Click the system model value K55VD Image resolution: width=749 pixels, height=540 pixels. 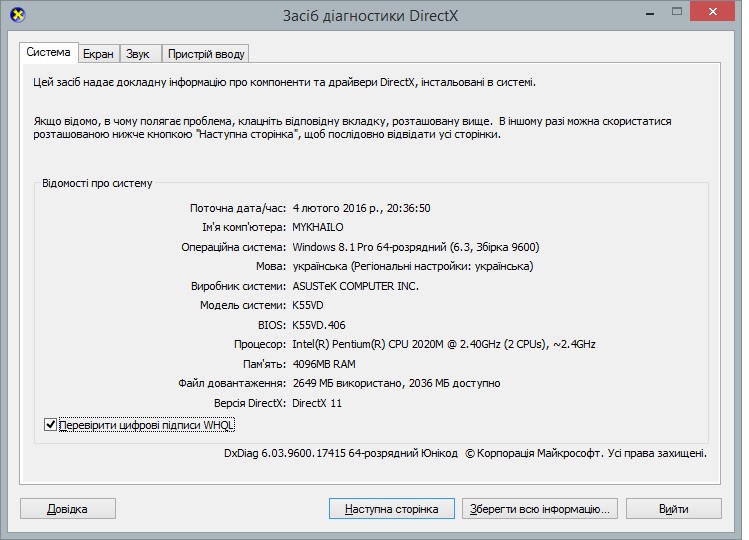tap(308, 305)
